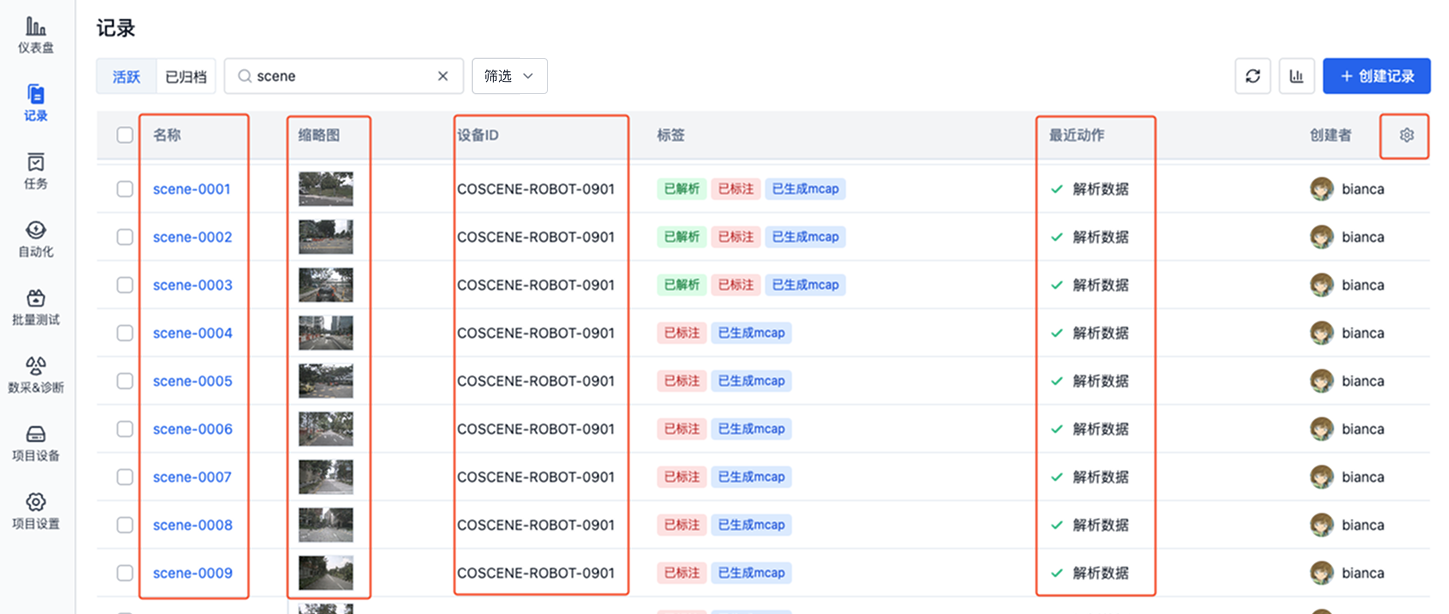Screen dimensions: 1449x614
Task: Select the scene-0005 row checkbox
Action: click(125, 381)
